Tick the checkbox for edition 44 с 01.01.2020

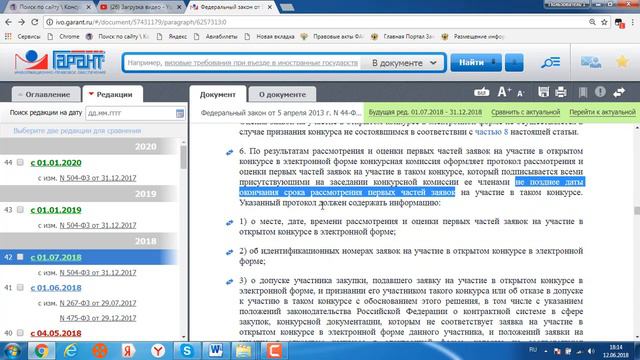[x=20, y=162]
